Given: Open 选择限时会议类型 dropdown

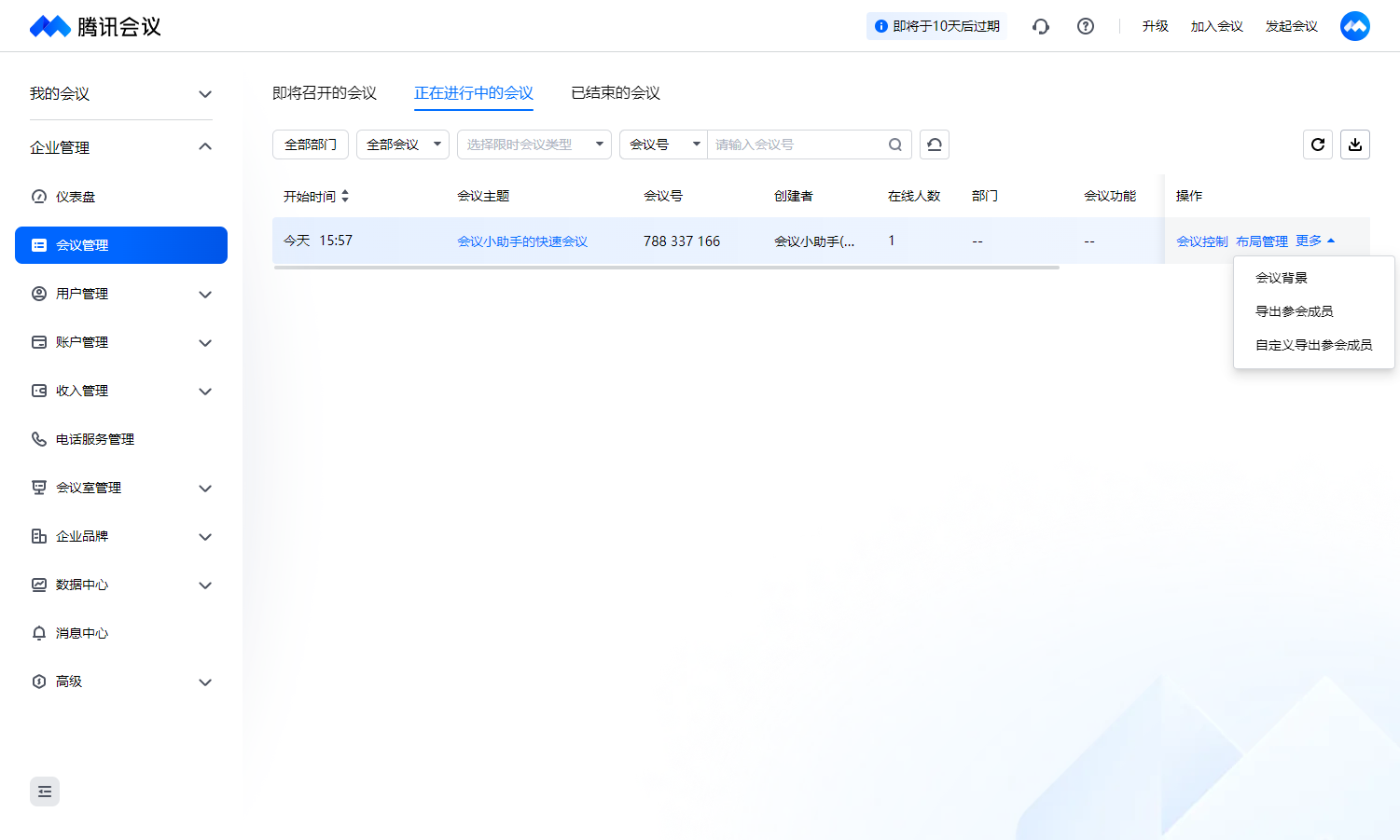Looking at the screenshot, I should pyautogui.click(x=534, y=145).
